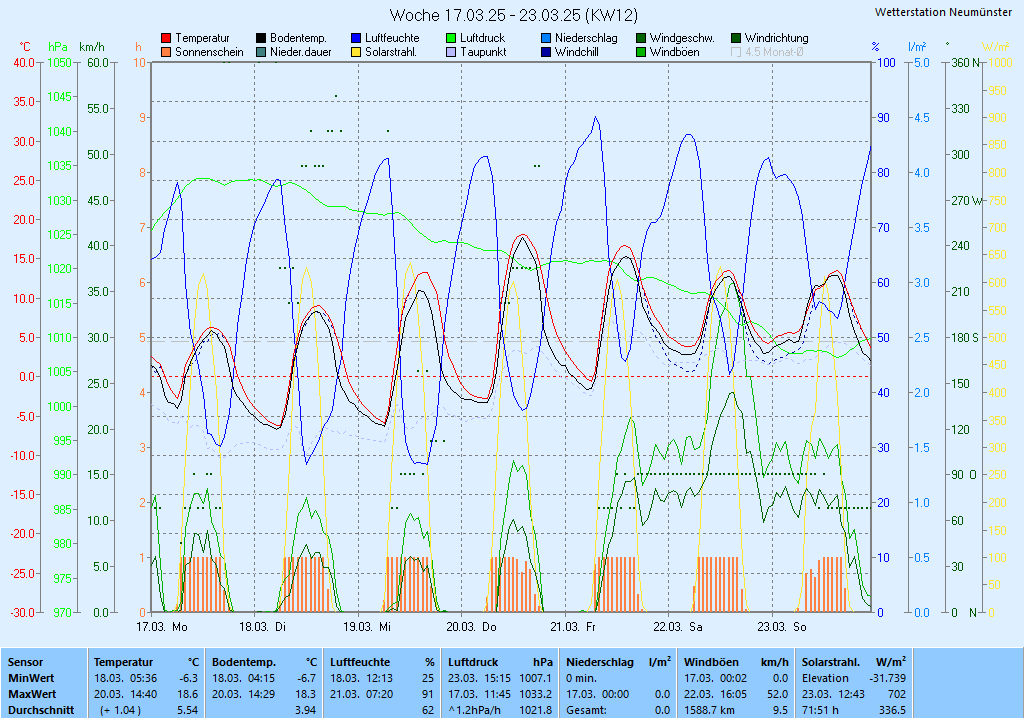Select the 20.03. Do date label
The image size is (1024, 718).
pos(471,627)
